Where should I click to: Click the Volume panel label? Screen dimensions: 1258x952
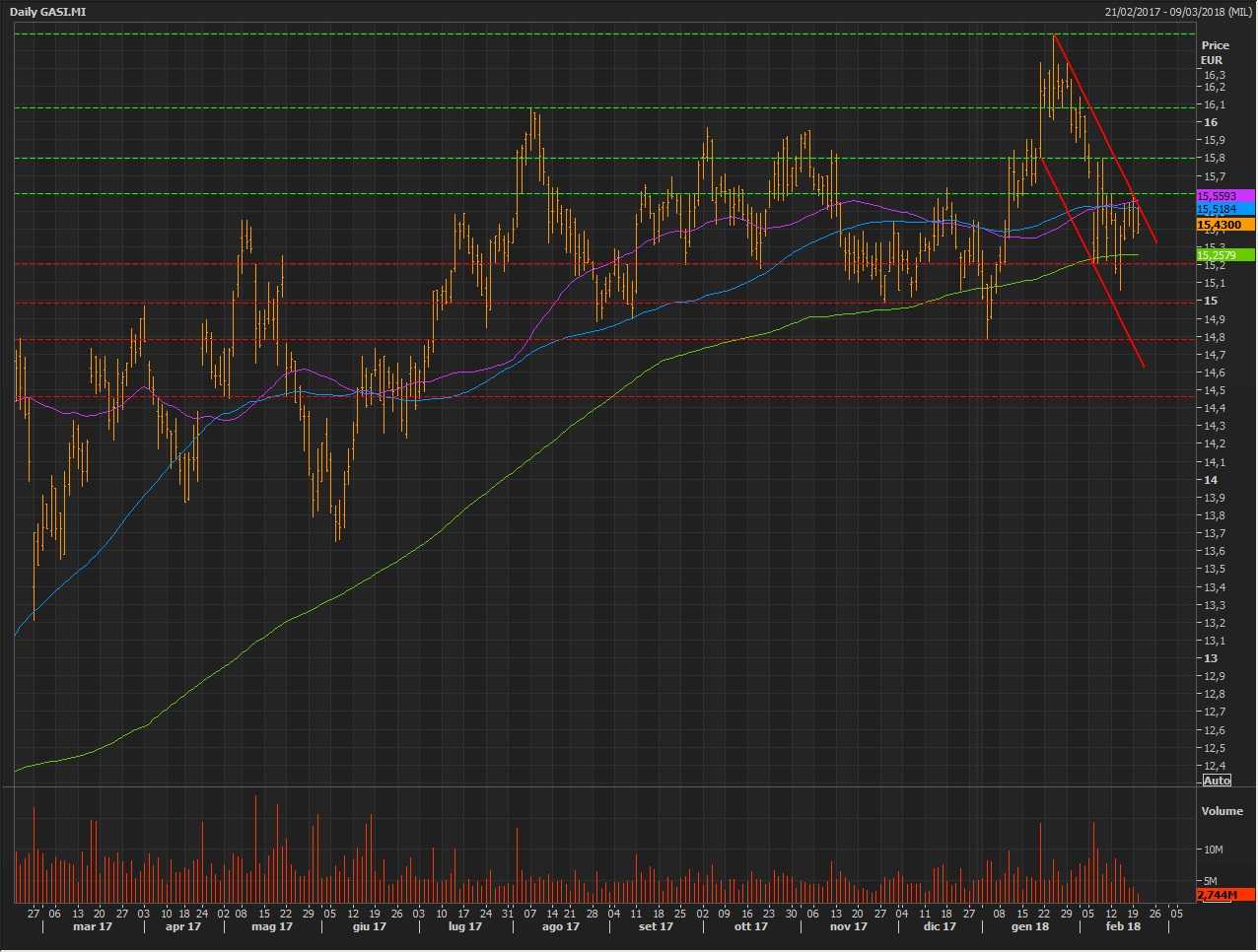click(1222, 811)
